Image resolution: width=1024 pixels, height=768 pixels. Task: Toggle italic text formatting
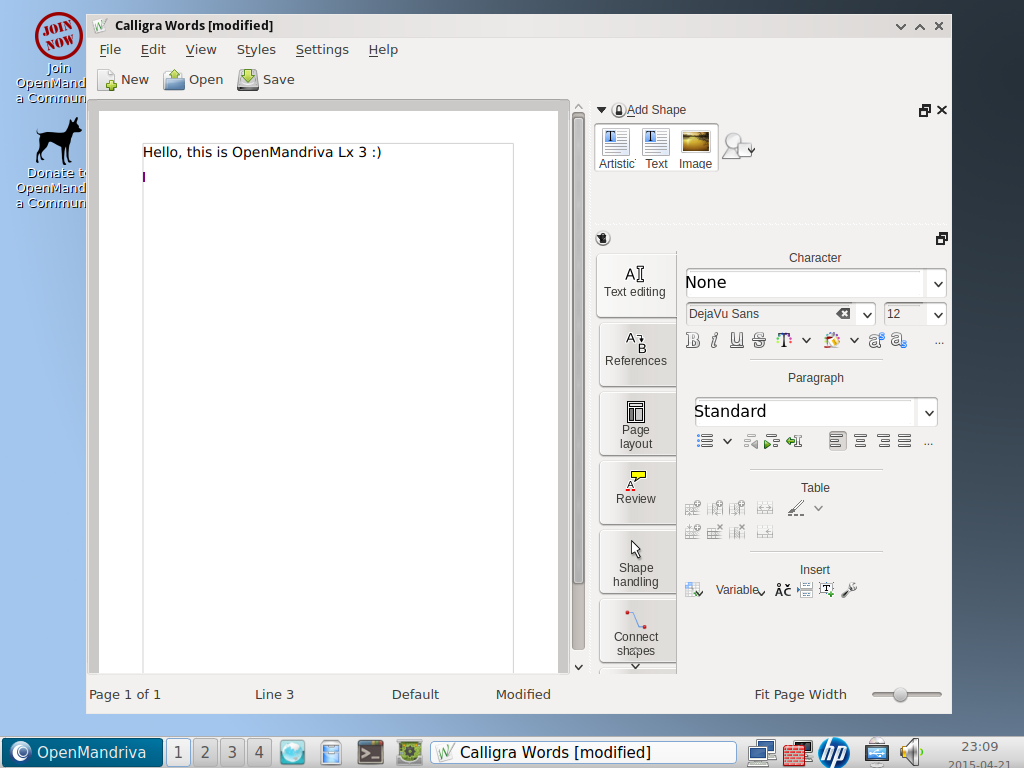(x=714, y=341)
